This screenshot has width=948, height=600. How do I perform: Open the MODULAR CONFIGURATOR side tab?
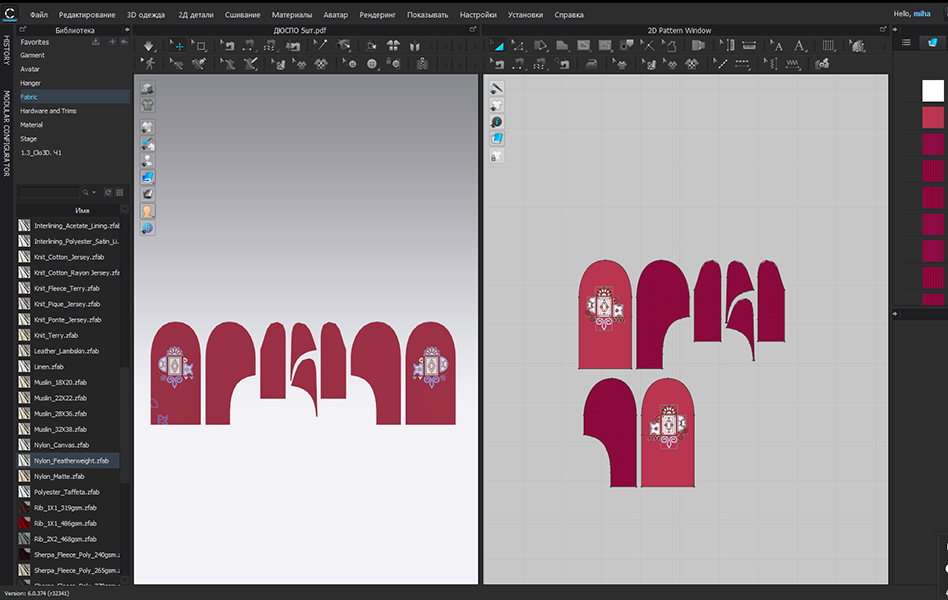click(x=7, y=133)
